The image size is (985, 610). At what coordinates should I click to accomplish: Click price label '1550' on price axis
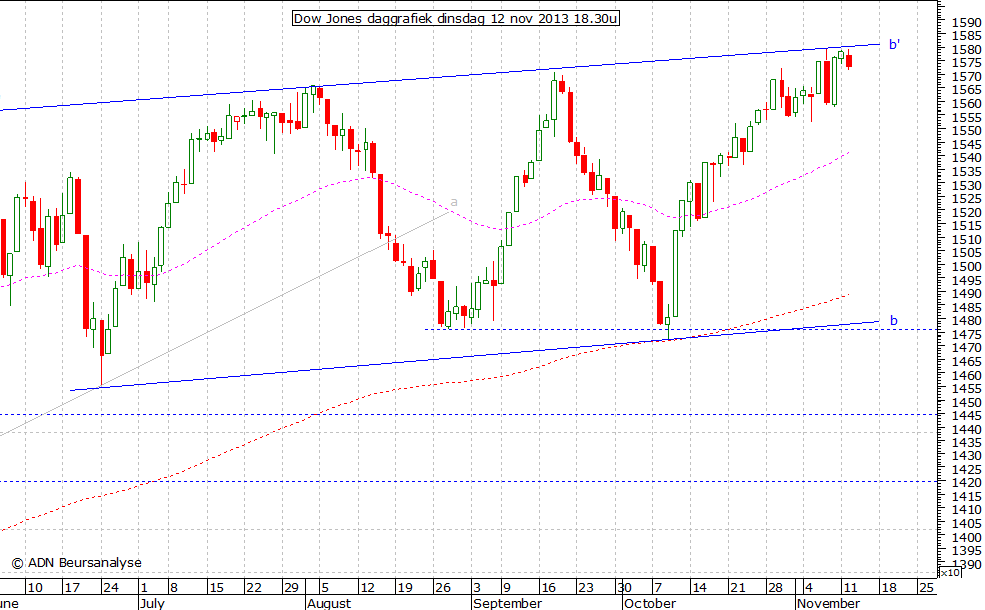click(966, 131)
